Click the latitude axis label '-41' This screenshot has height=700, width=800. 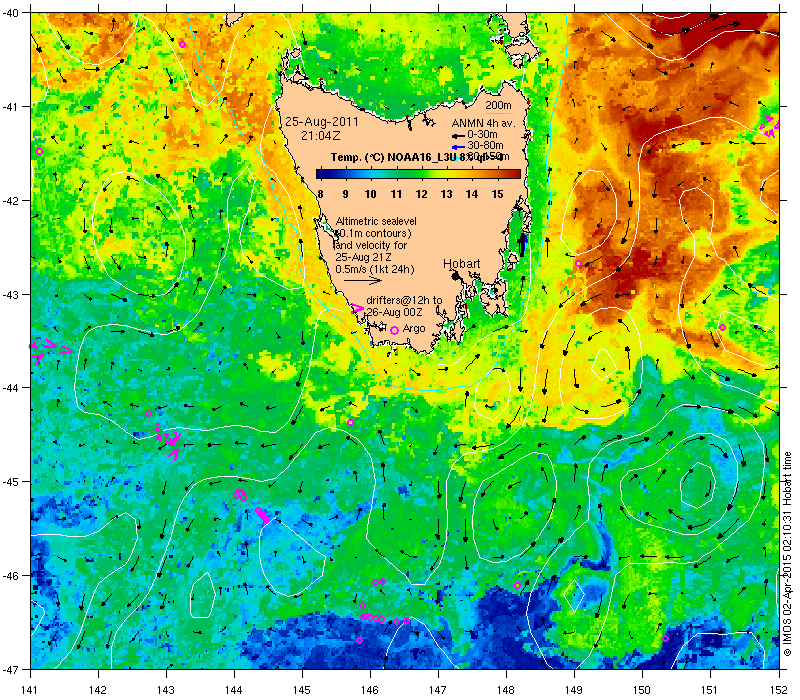[10, 107]
